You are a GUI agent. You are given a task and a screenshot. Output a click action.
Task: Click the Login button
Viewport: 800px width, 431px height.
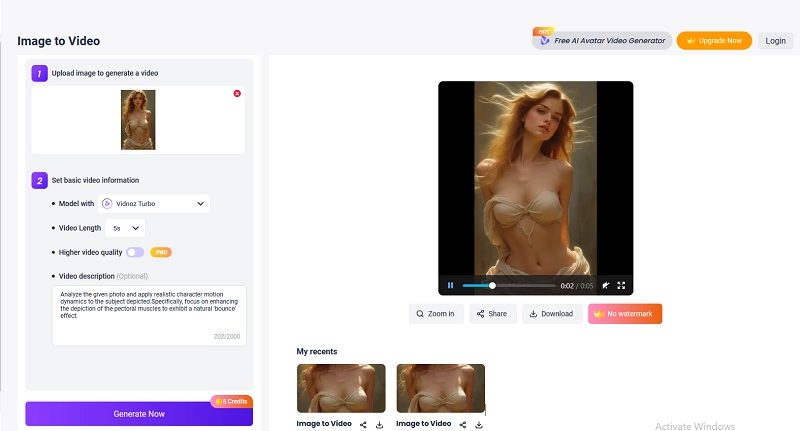click(x=776, y=41)
